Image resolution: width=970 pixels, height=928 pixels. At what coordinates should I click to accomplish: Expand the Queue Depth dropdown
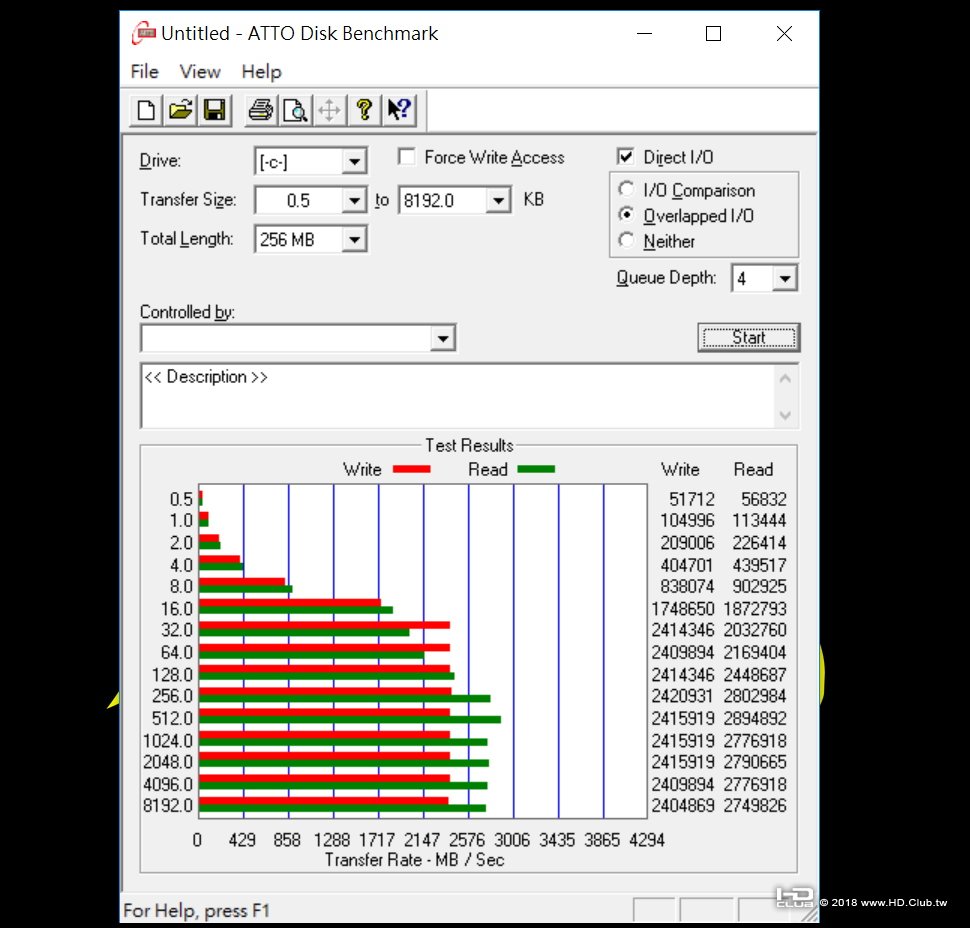tap(784, 278)
